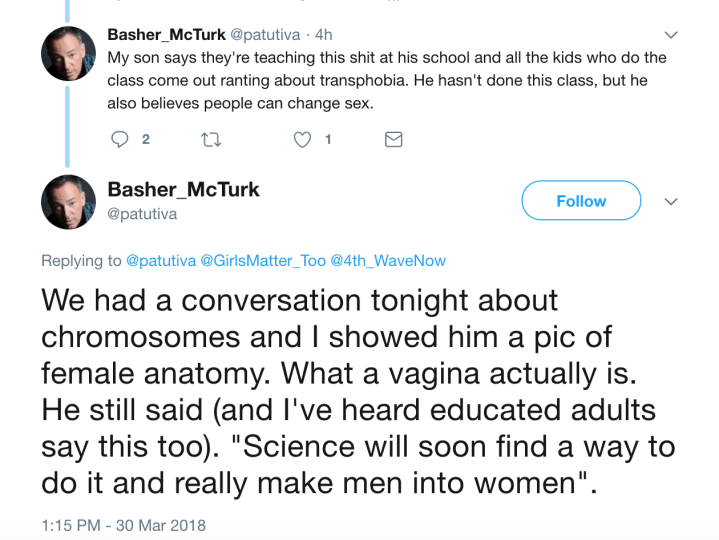This screenshot has height=540, width=719.
Task: Click the @patutiva handle below the large name
Action: tap(142, 212)
